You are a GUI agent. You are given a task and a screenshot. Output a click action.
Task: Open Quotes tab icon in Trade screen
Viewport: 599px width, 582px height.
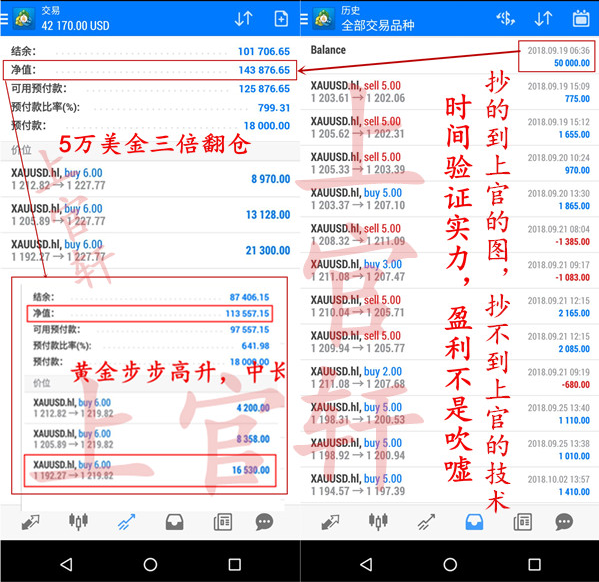coord(30,522)
